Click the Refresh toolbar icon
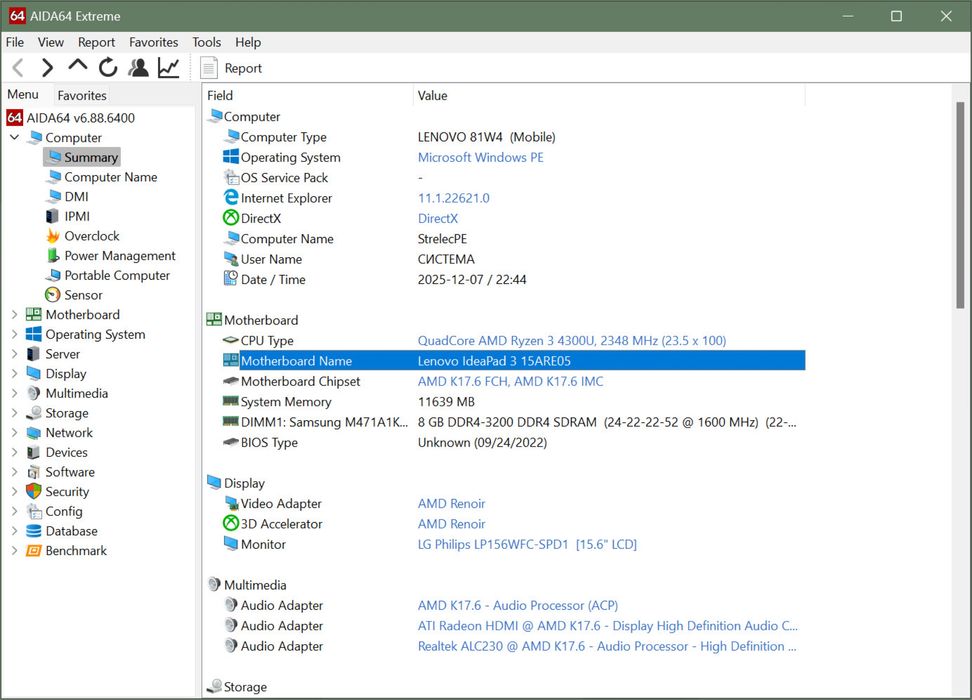The width and height of the screenshot is (972, 700). [108, 68]
